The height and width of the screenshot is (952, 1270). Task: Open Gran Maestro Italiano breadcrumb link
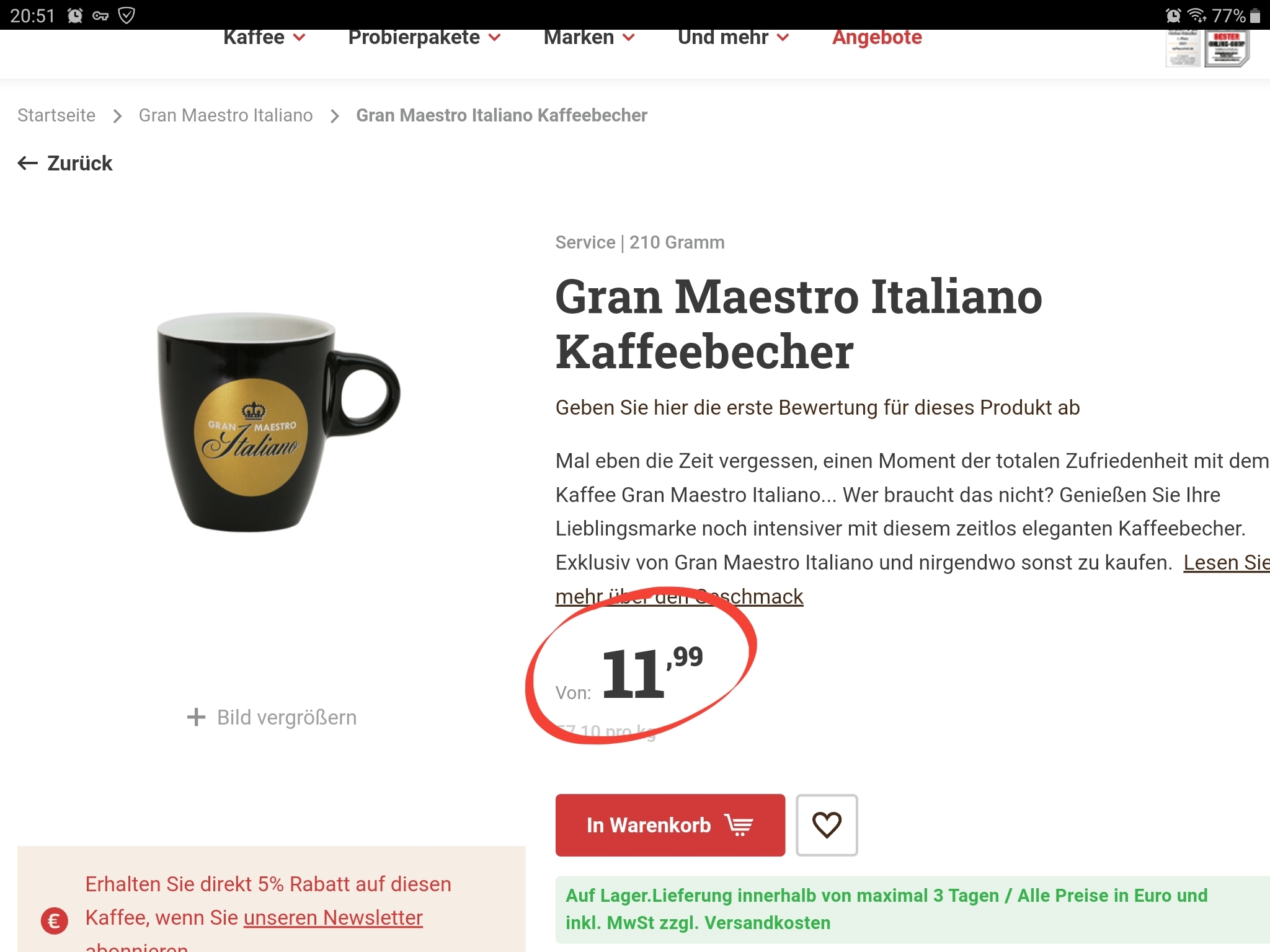pos(226,115)
